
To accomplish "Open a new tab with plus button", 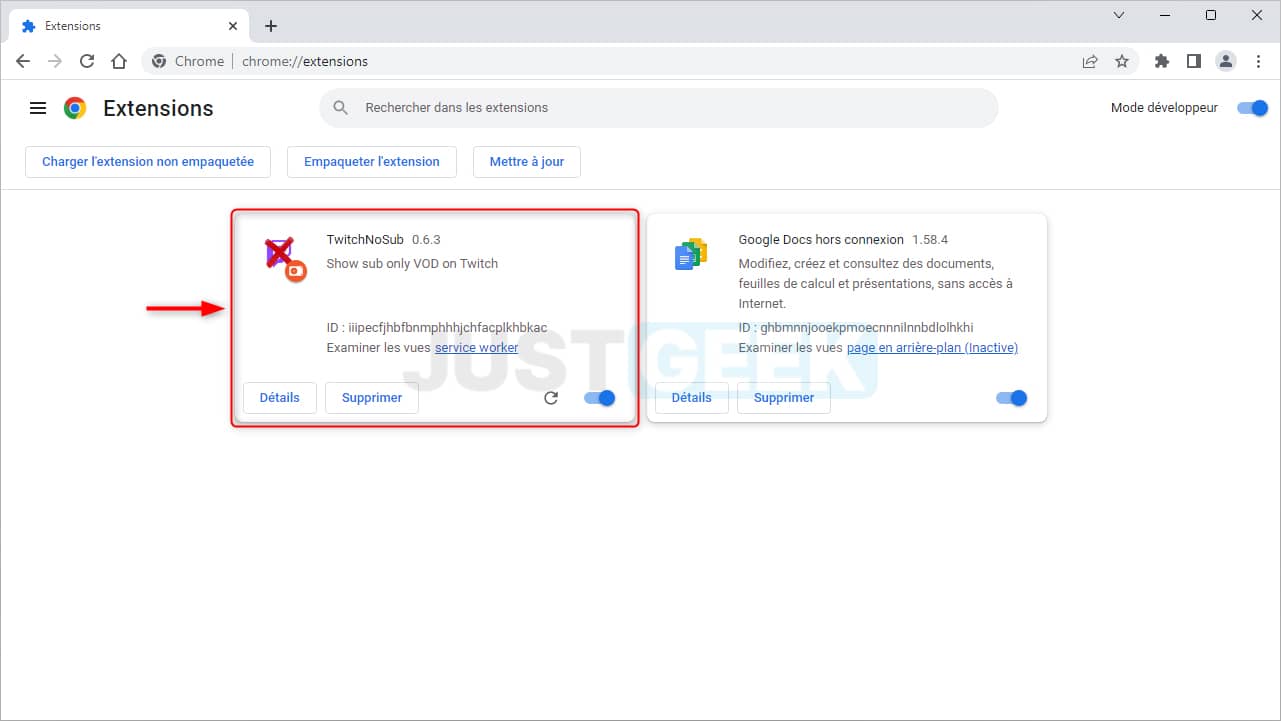I will pos(270,26).
